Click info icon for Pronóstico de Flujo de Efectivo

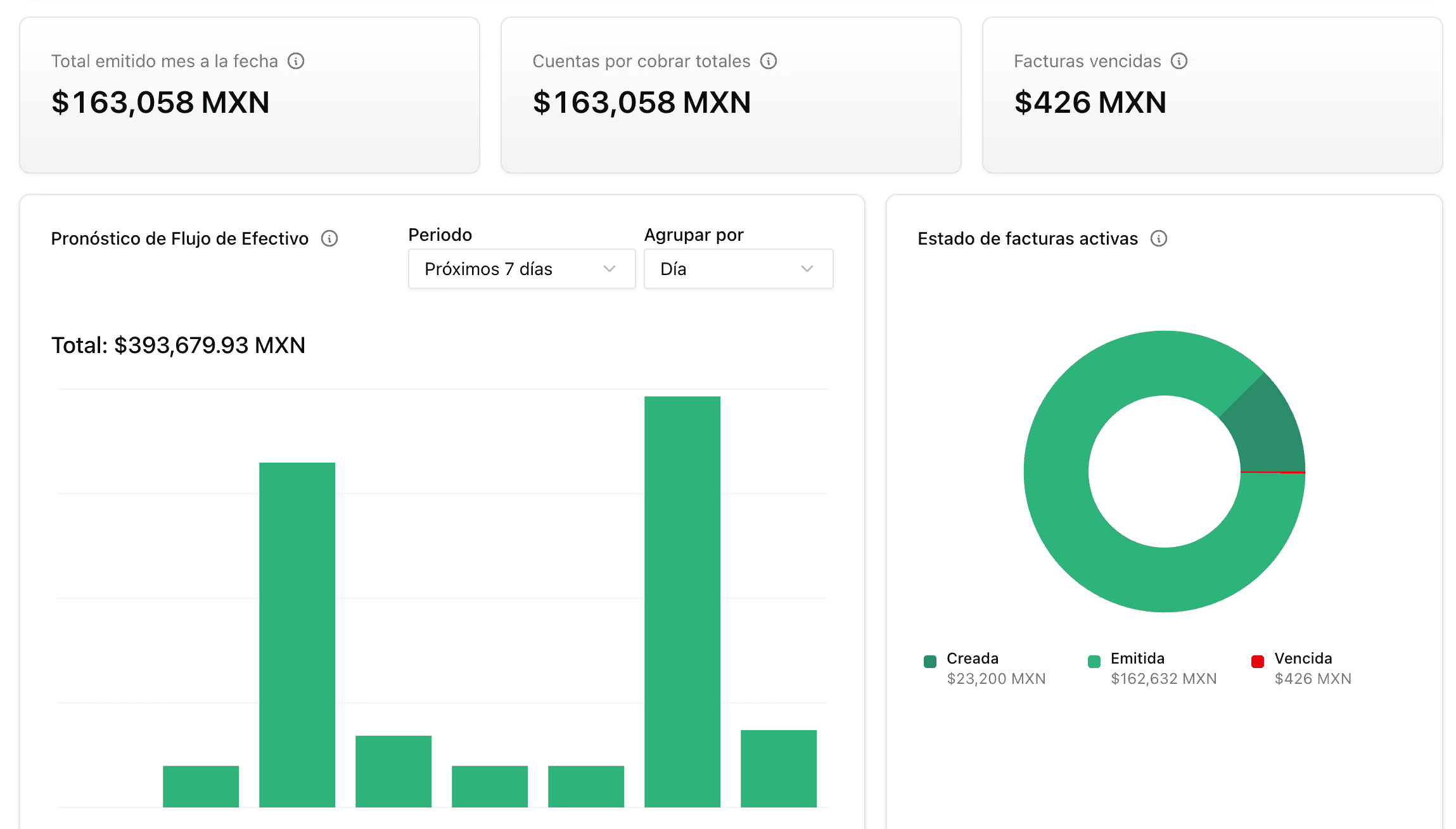click(329, 238)
